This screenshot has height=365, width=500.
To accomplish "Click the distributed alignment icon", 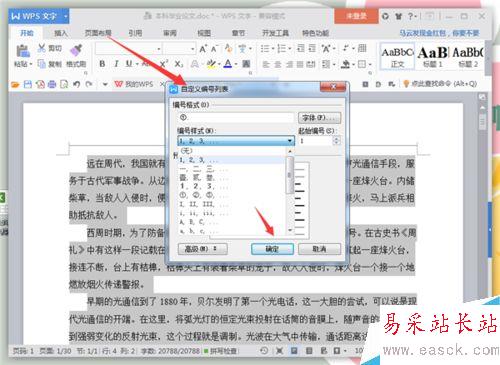I will 311,64.
